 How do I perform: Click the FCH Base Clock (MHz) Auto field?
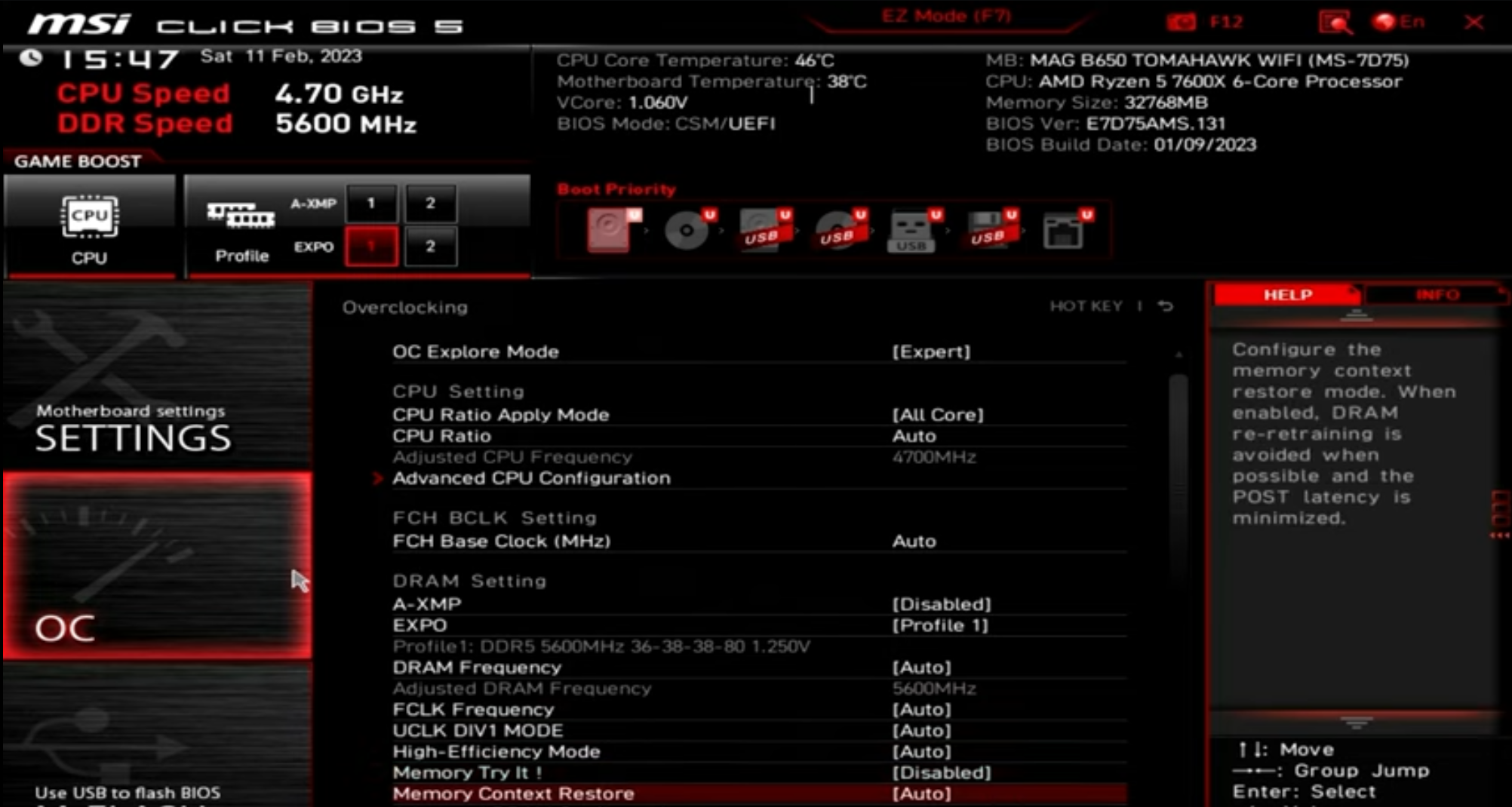(914, 542)
